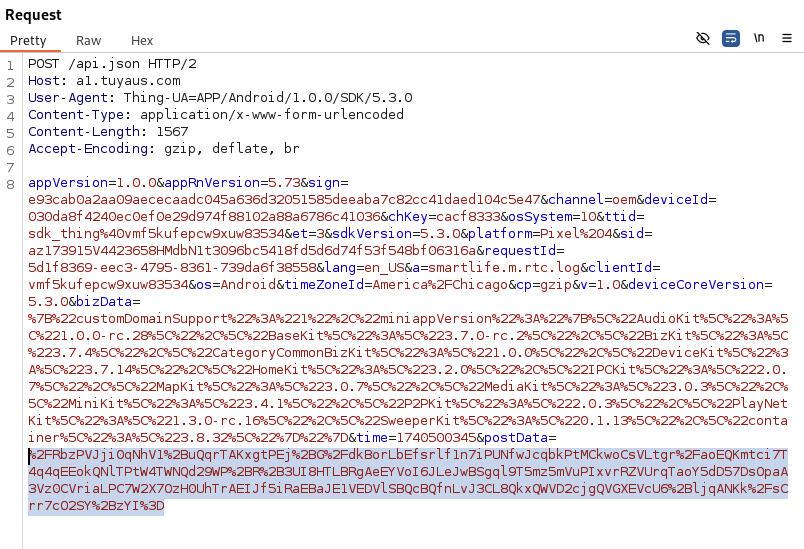Image resolution: width=804 pixels, height=549 pixels.
Task: Click the 'Content-Type' header name
Action: coord(76,114)
